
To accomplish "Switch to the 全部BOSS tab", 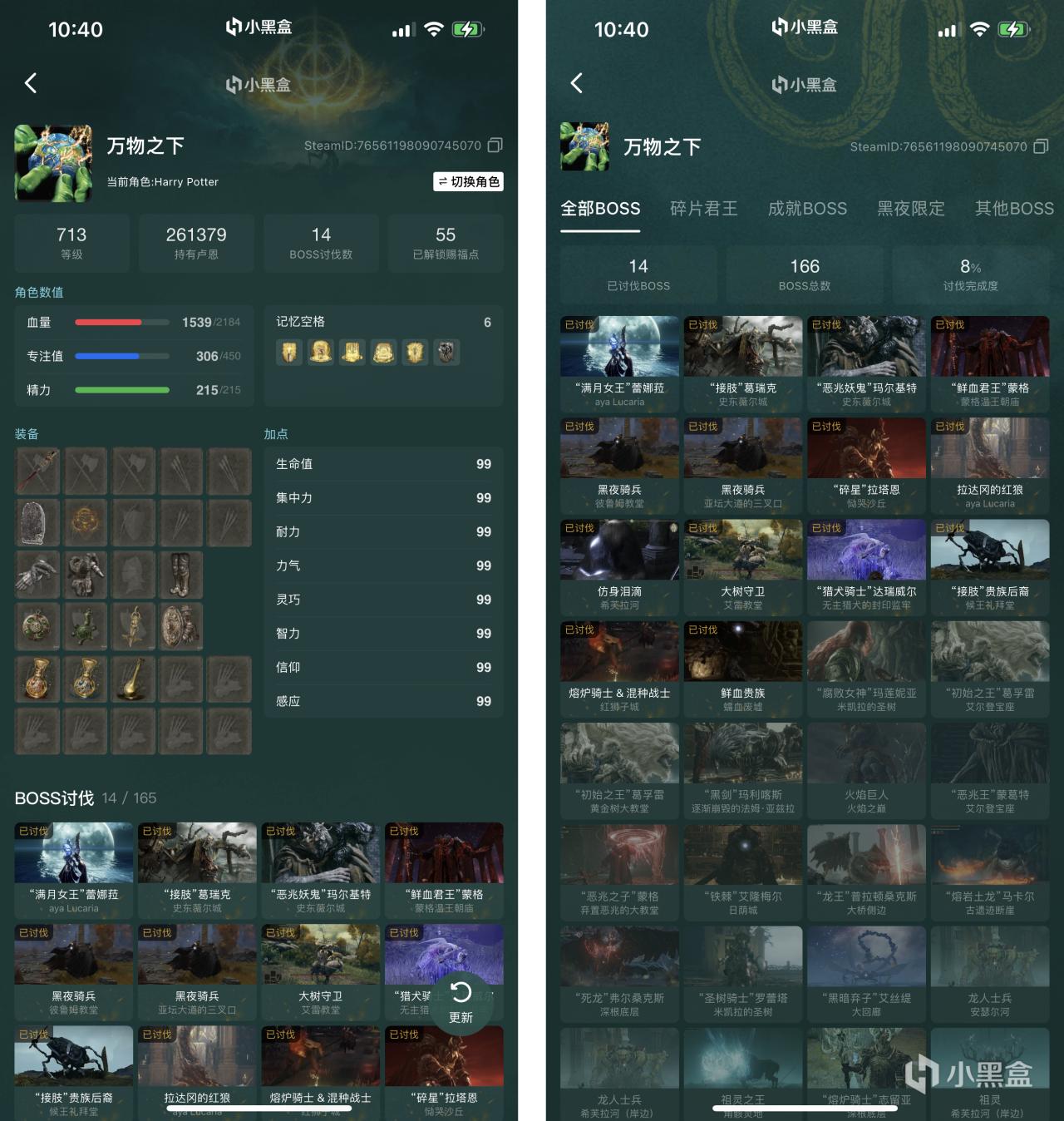I will click(600, 209).
